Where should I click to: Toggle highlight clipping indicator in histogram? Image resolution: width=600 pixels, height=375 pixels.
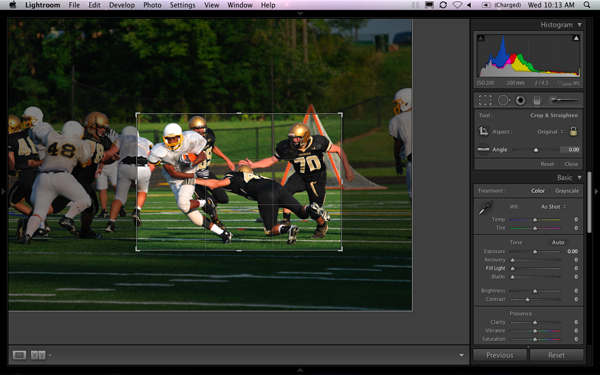[576, 38]
